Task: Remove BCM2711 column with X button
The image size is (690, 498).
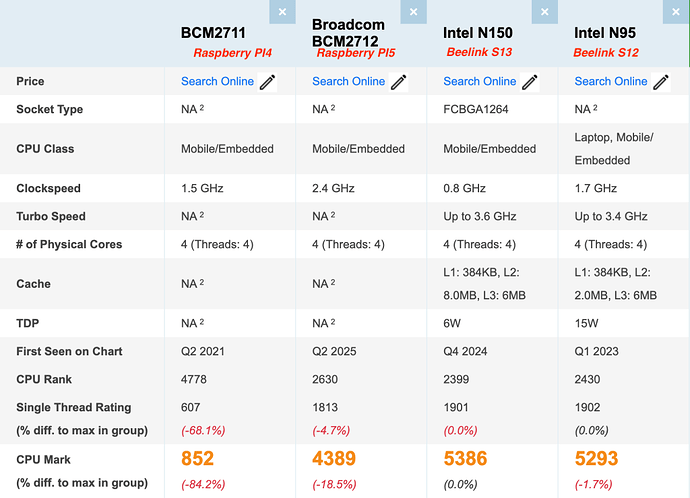Action: (282, 12)
